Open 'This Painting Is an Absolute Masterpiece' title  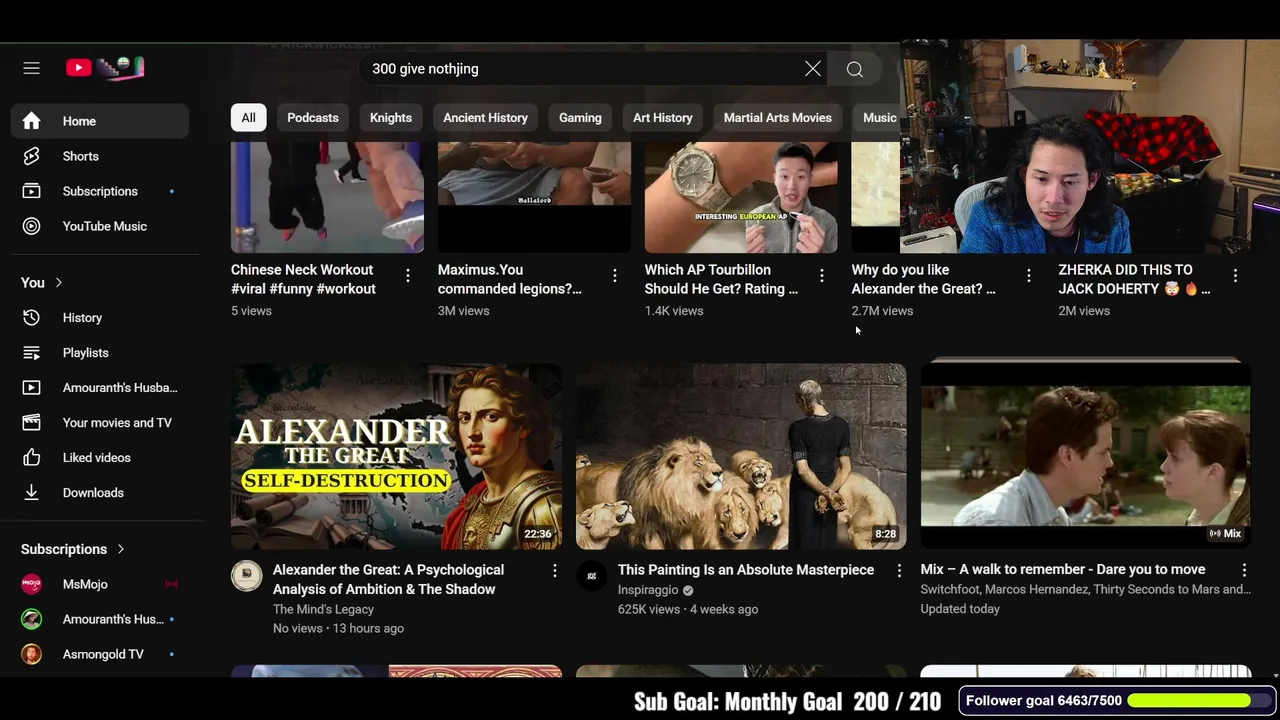tap(746, 570)
